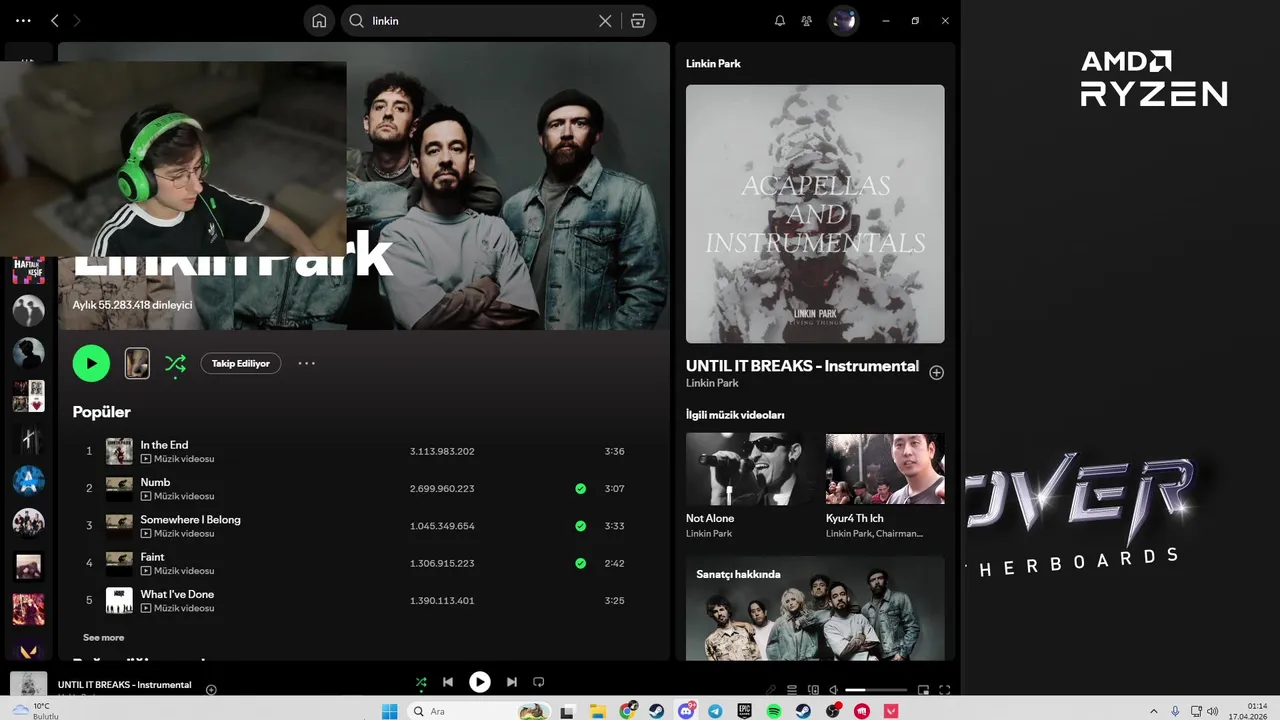Add current track via bottom bar plus icon
The height and width of the screenshot is (720, 1280).
click(211, 690)
